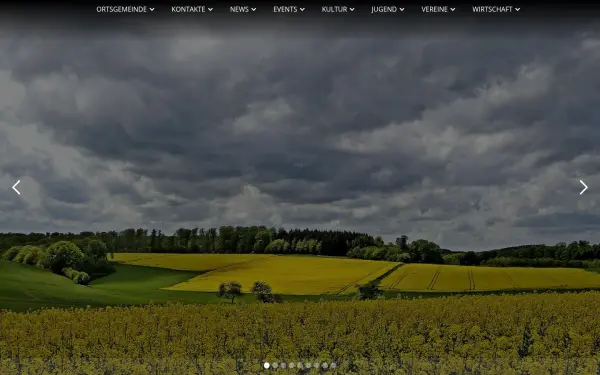Show the ninth and last slide dot
Viewport: 600px width, 375px height.
point(333,365)
